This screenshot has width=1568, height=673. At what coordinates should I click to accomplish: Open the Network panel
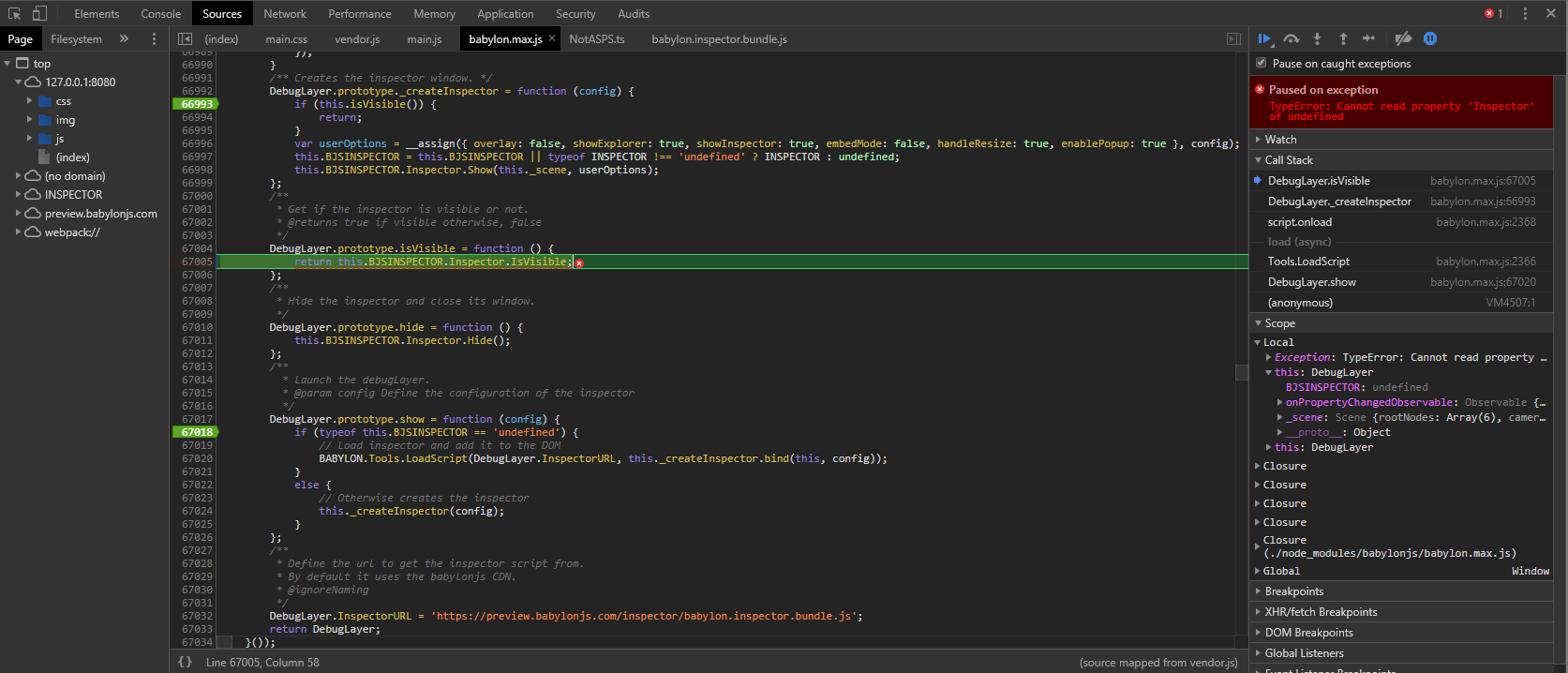285,14
